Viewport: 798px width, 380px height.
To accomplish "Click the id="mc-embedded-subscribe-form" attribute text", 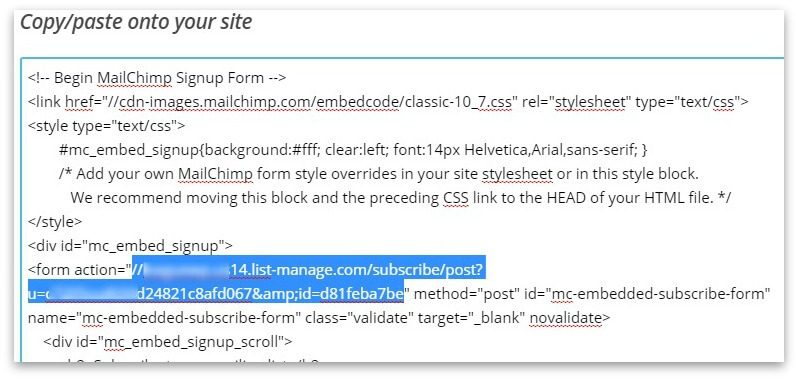I will (x=646, y=294).
